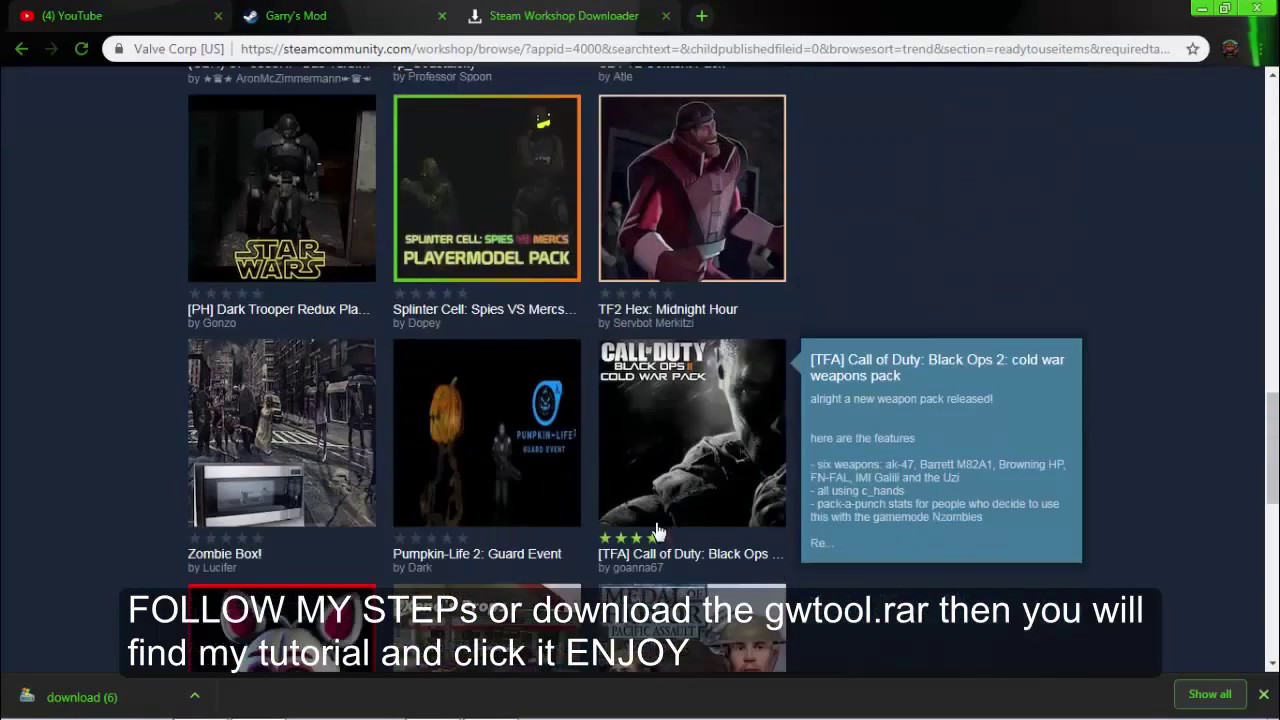
Task: Click the tooltip title 'Black Ops 2: cold war weapons pack'
Action: 937,367
